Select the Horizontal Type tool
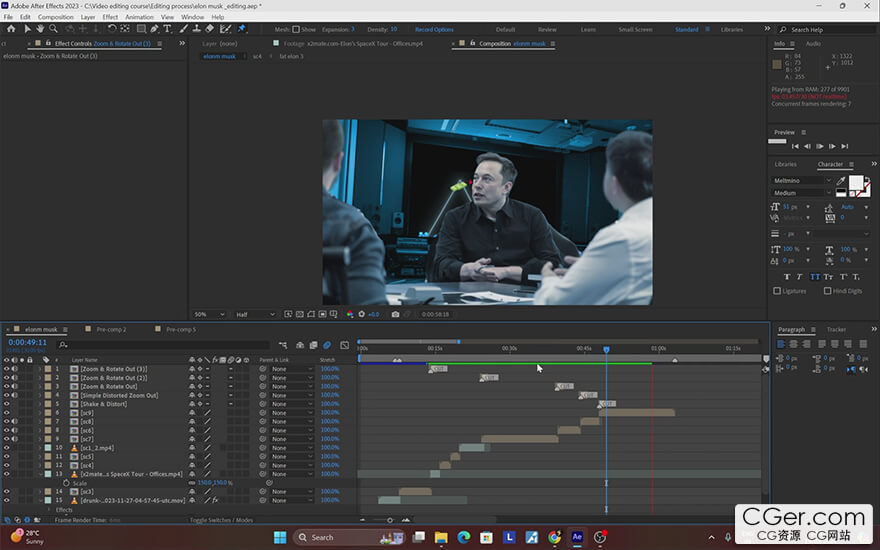 point(167,29)
